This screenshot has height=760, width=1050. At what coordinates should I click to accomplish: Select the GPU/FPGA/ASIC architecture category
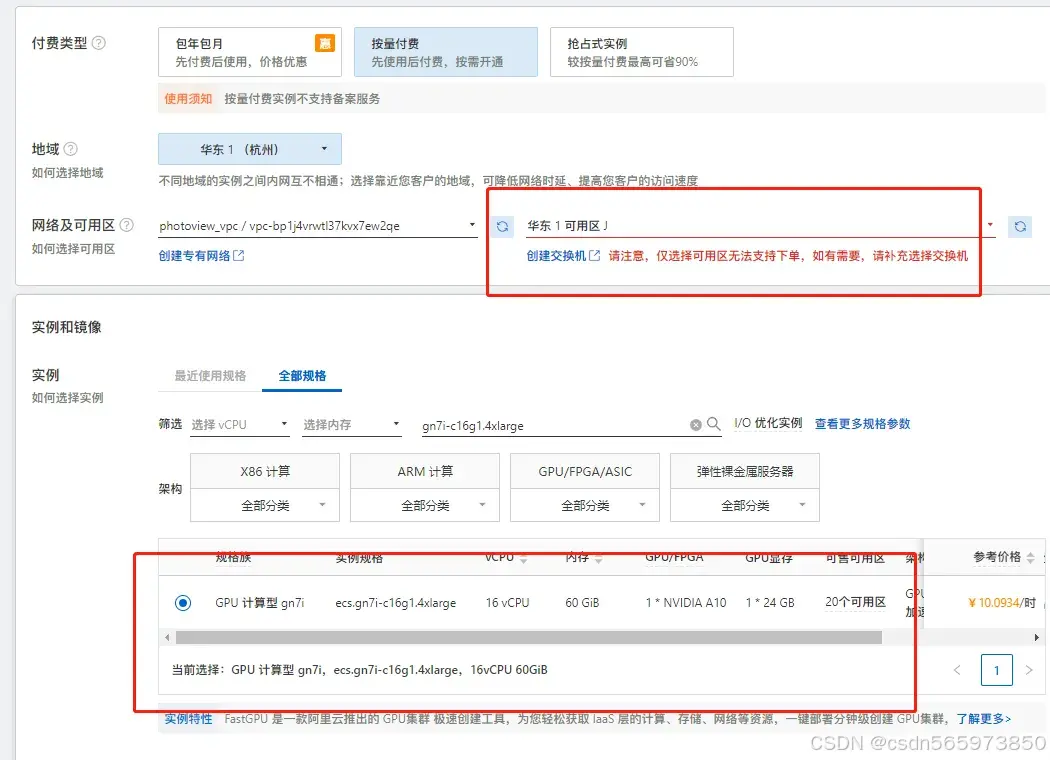[x=583, y=470]
